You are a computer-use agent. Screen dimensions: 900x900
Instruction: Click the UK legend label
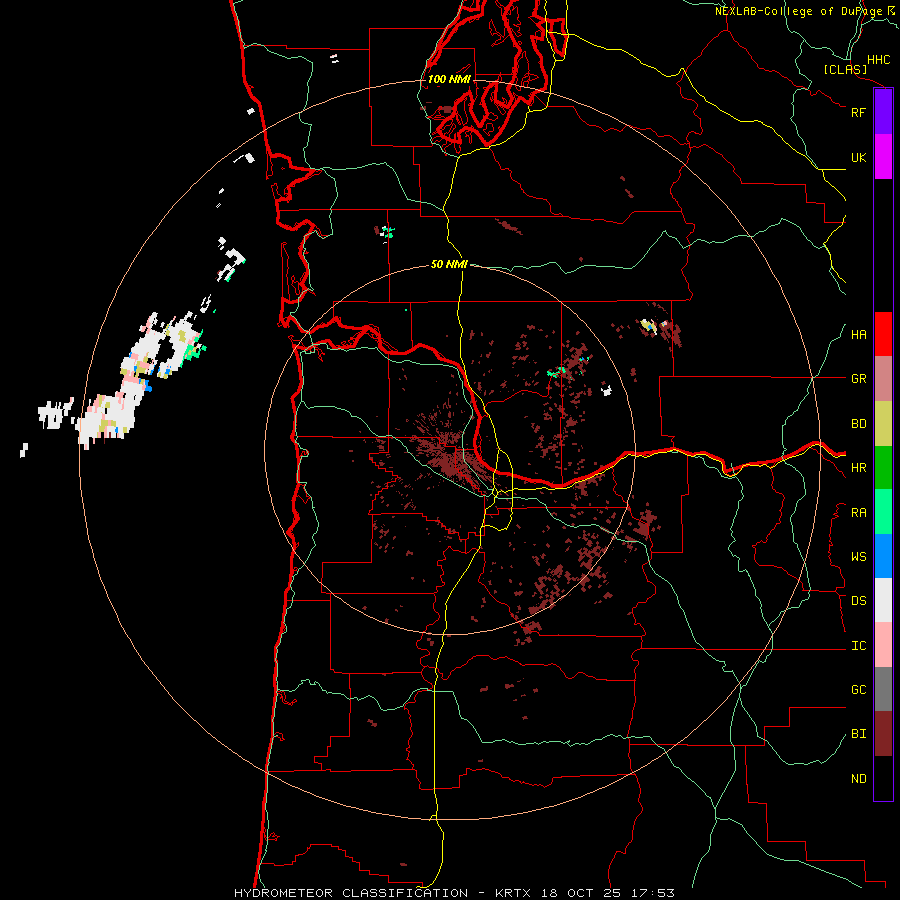pos(859,157)
